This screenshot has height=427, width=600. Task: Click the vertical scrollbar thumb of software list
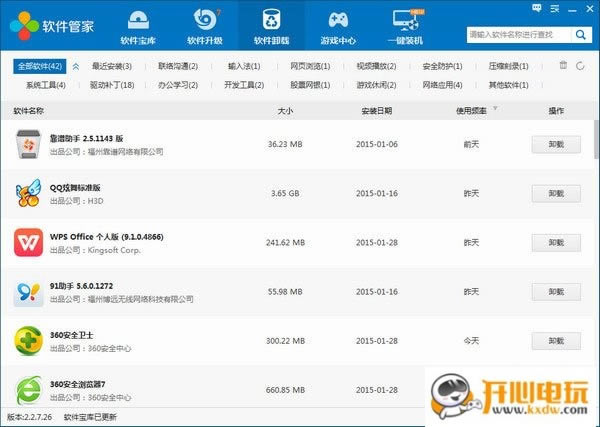click(x=596, y=139)
